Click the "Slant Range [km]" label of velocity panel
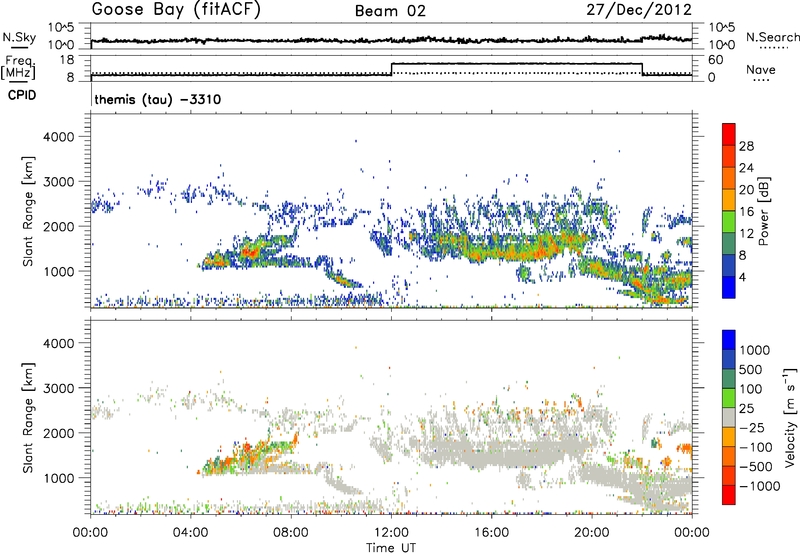Viewport: 800px width, 554px height. point(28,418)
